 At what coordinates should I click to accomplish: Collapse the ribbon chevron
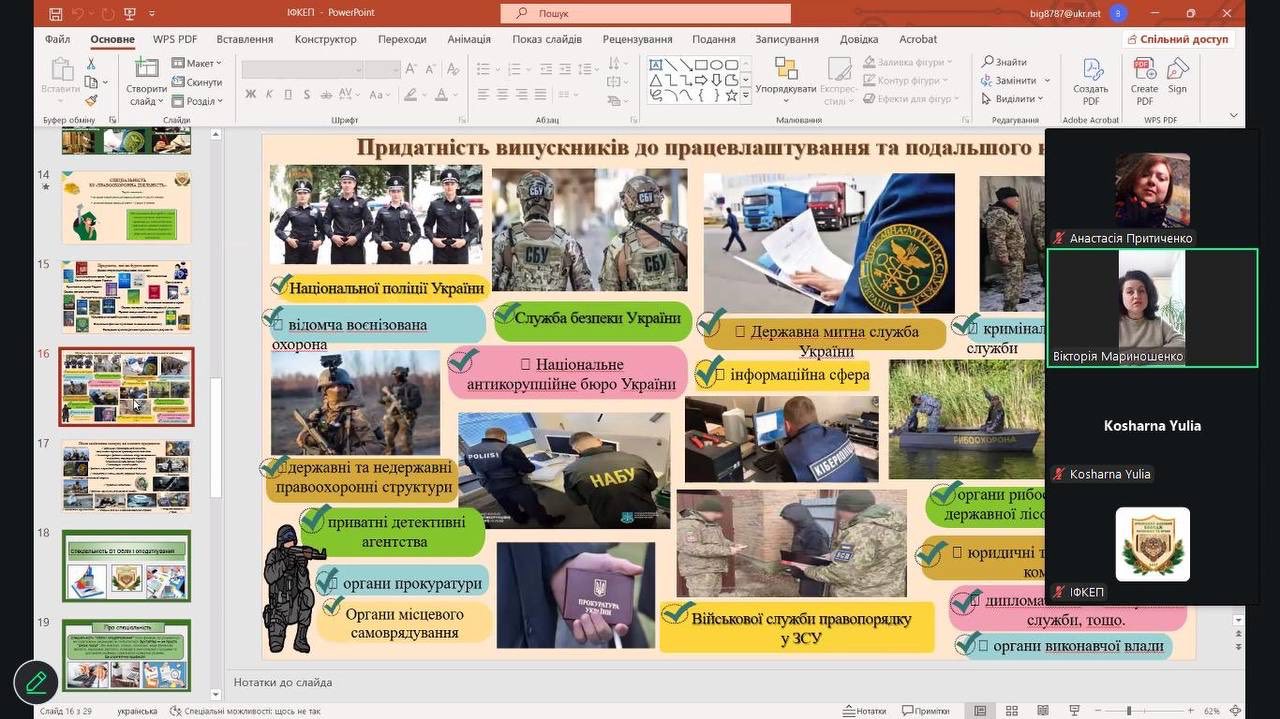(1233, 116)
